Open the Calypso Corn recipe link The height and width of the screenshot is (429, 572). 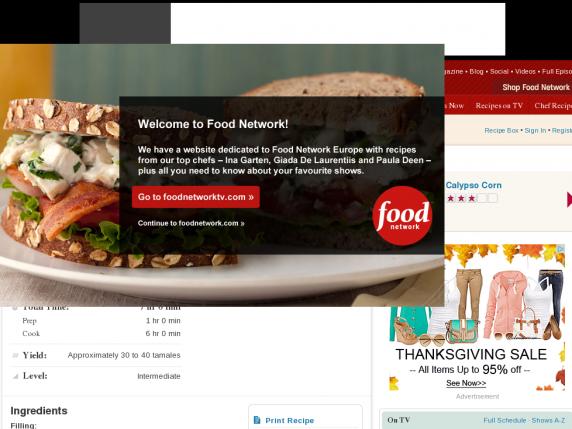coord(474,185)
